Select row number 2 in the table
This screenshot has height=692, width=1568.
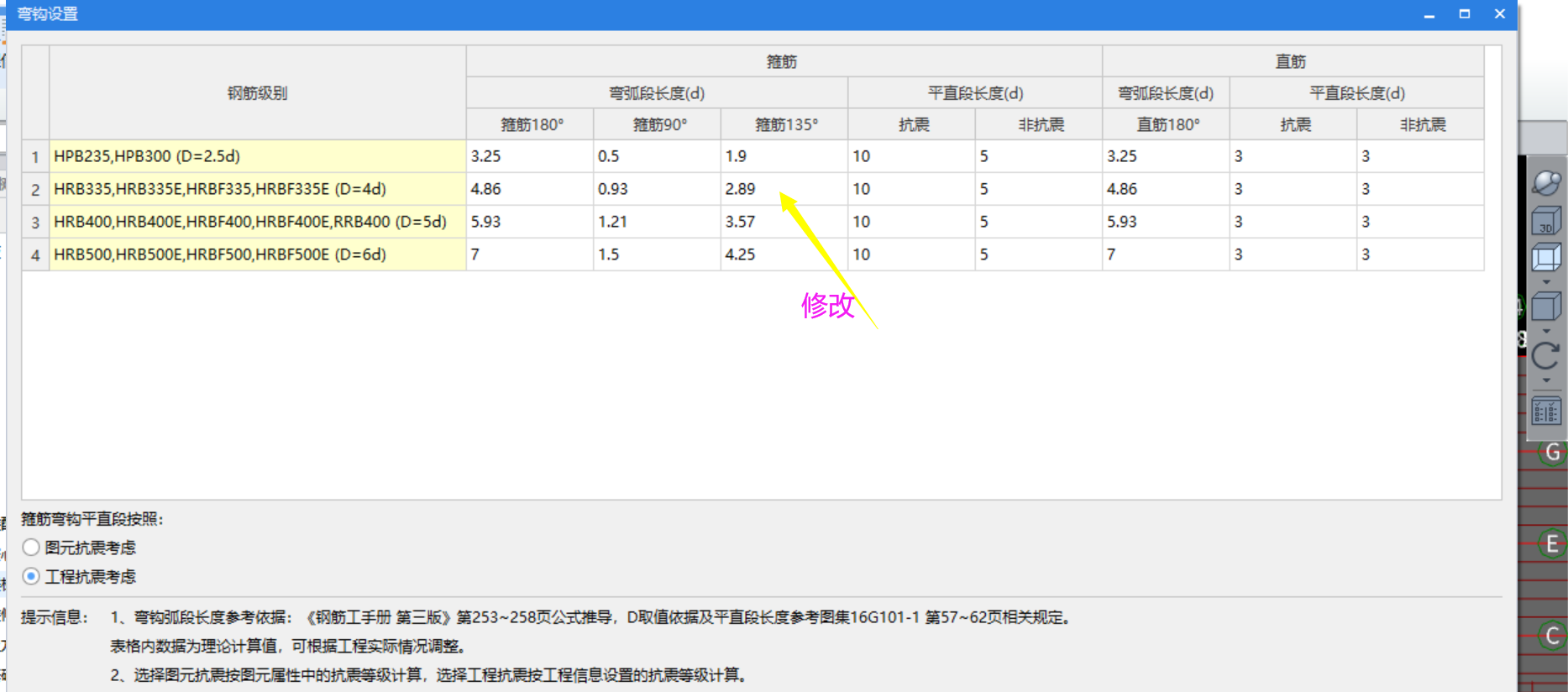[35, 189]
